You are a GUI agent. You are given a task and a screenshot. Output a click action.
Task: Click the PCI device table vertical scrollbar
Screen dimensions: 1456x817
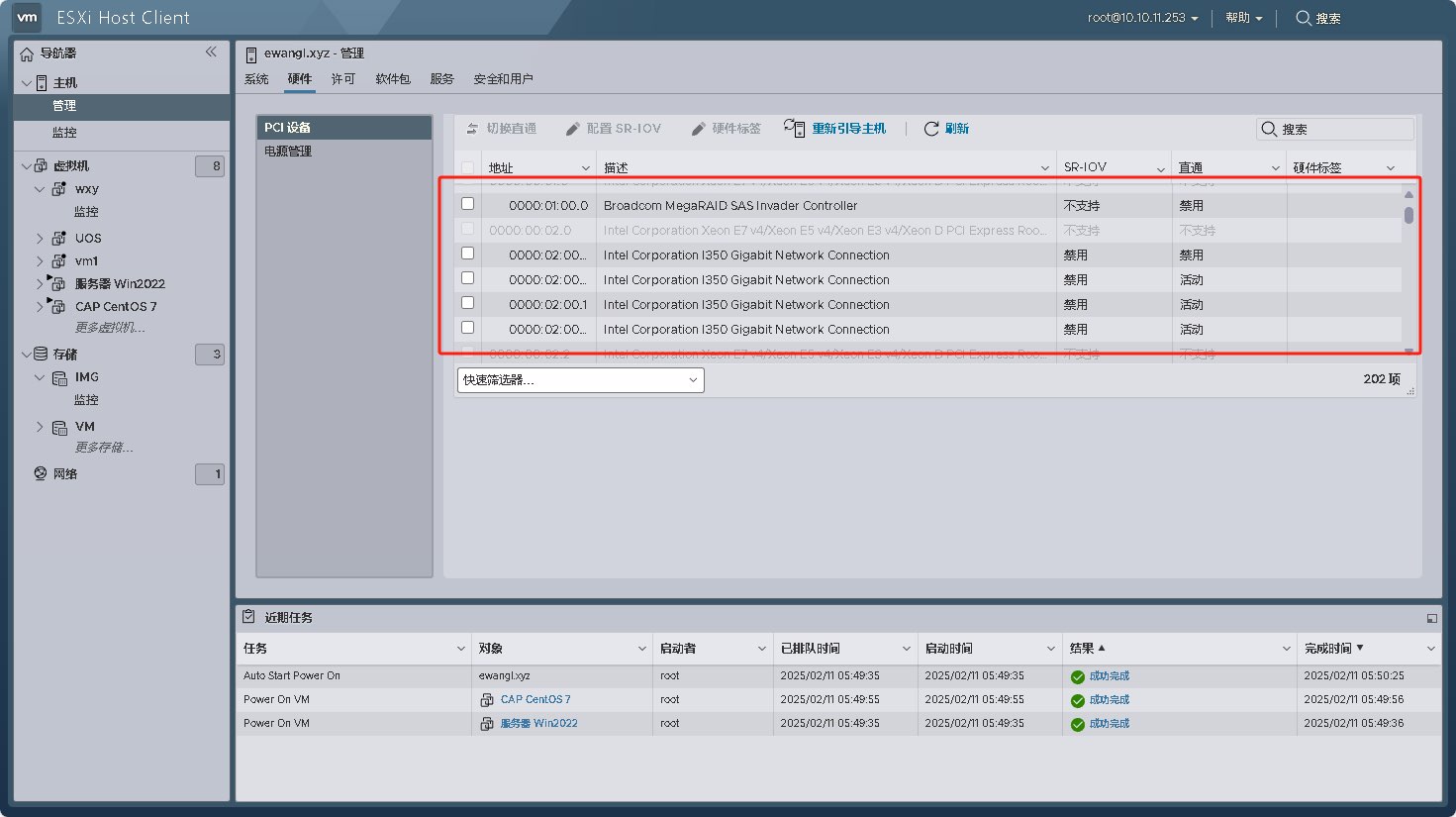click(x=1408, y=214)
